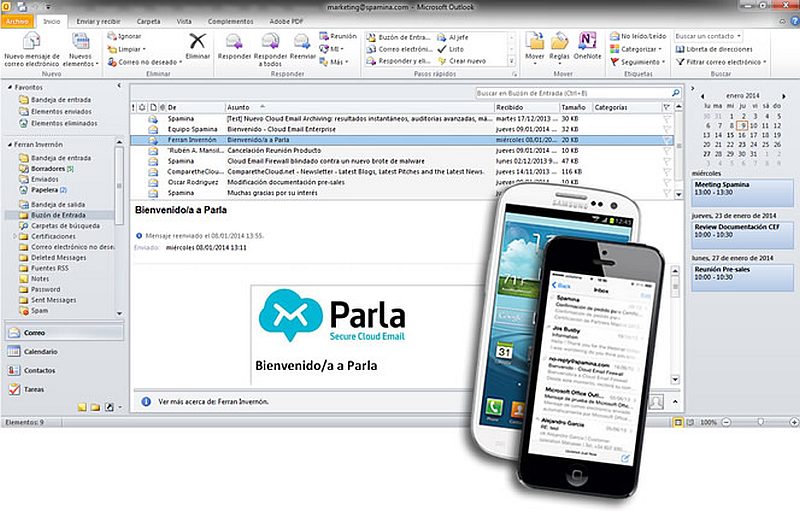Collapse the Ferran Invernón account tree
This screenshot has height=511, width=800.
pyautogui.click(x=10, y=145)
